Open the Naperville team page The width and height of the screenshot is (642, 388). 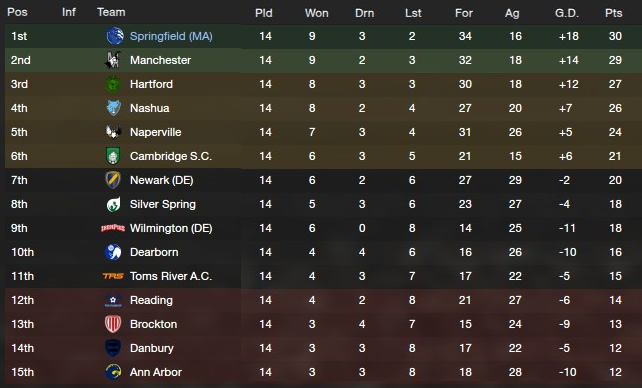156,132
